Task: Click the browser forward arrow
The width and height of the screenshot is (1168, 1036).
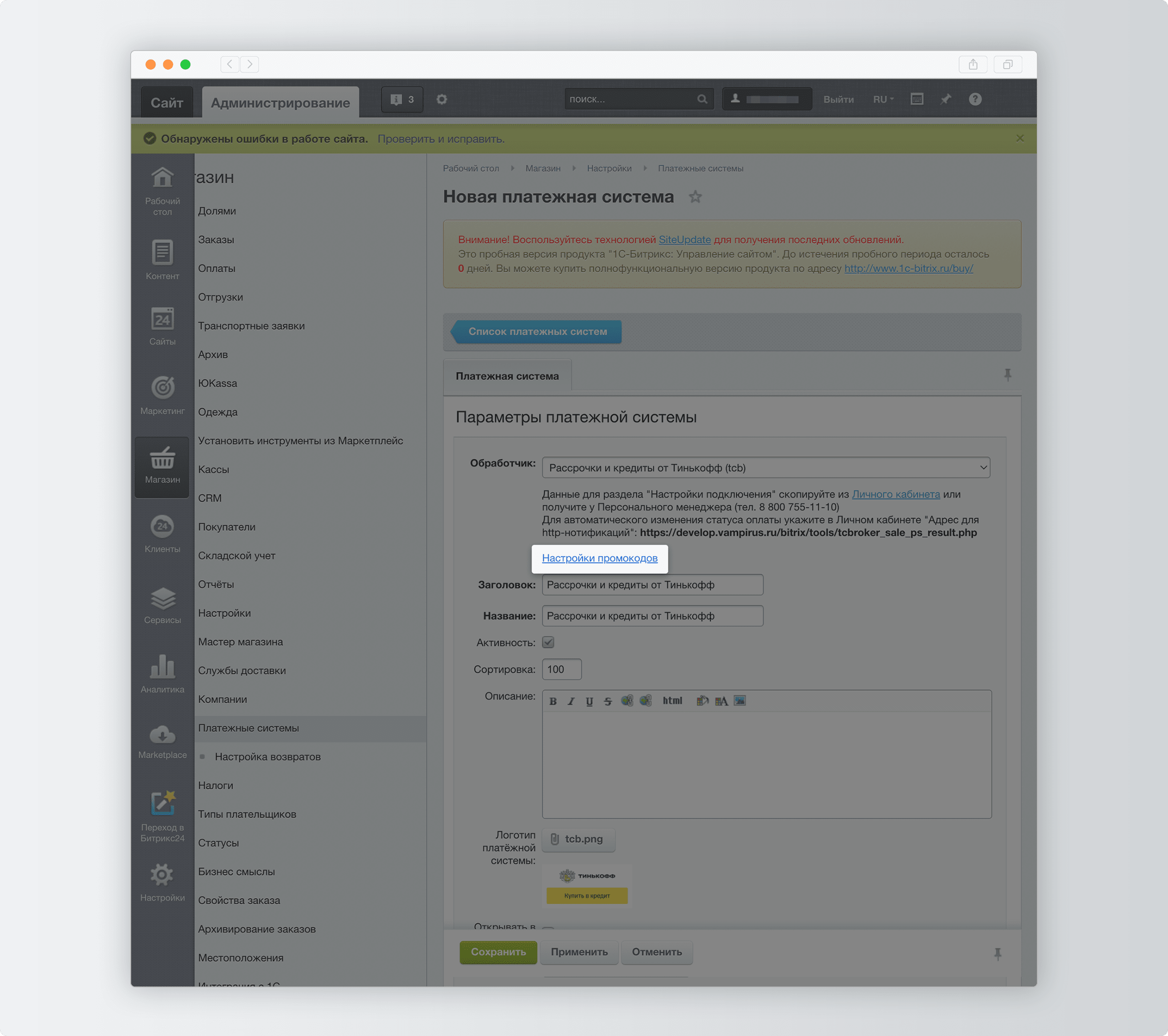Action: coord(250,64)
